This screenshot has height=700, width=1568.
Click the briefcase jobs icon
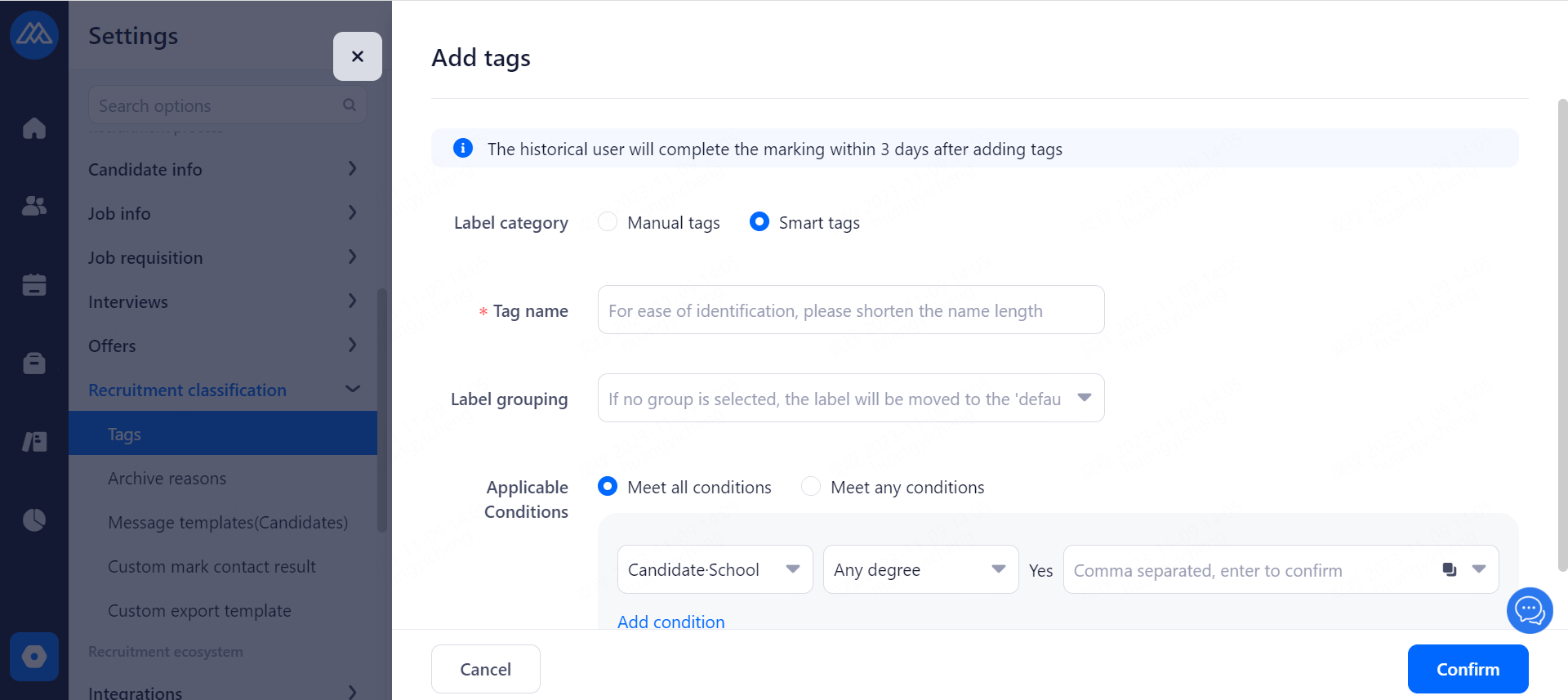click(x=34, y=363)
